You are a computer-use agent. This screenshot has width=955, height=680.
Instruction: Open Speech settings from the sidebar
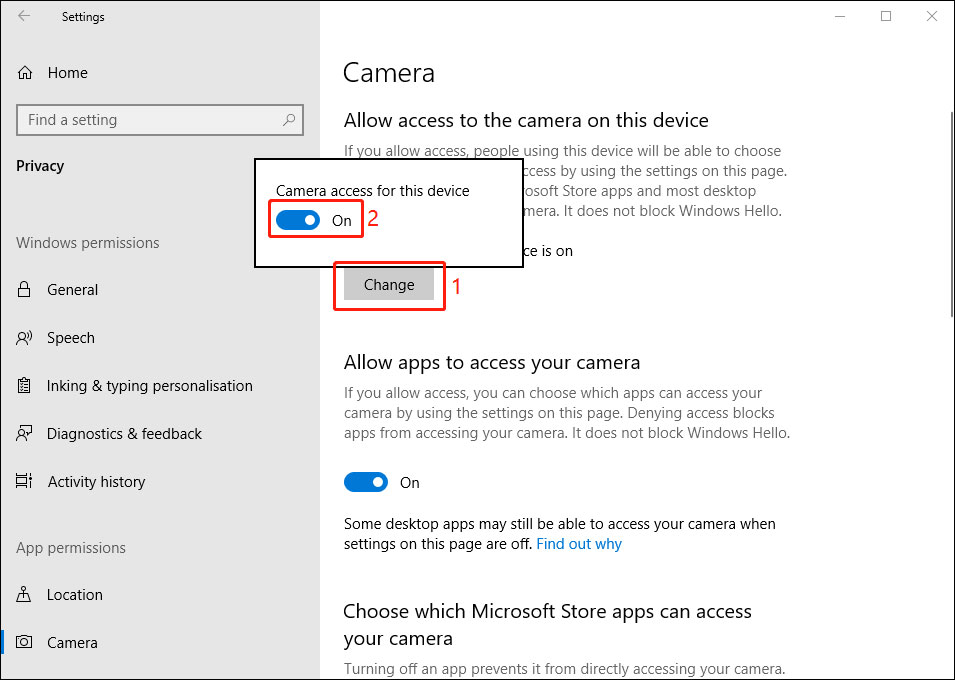tap(70, 337)
